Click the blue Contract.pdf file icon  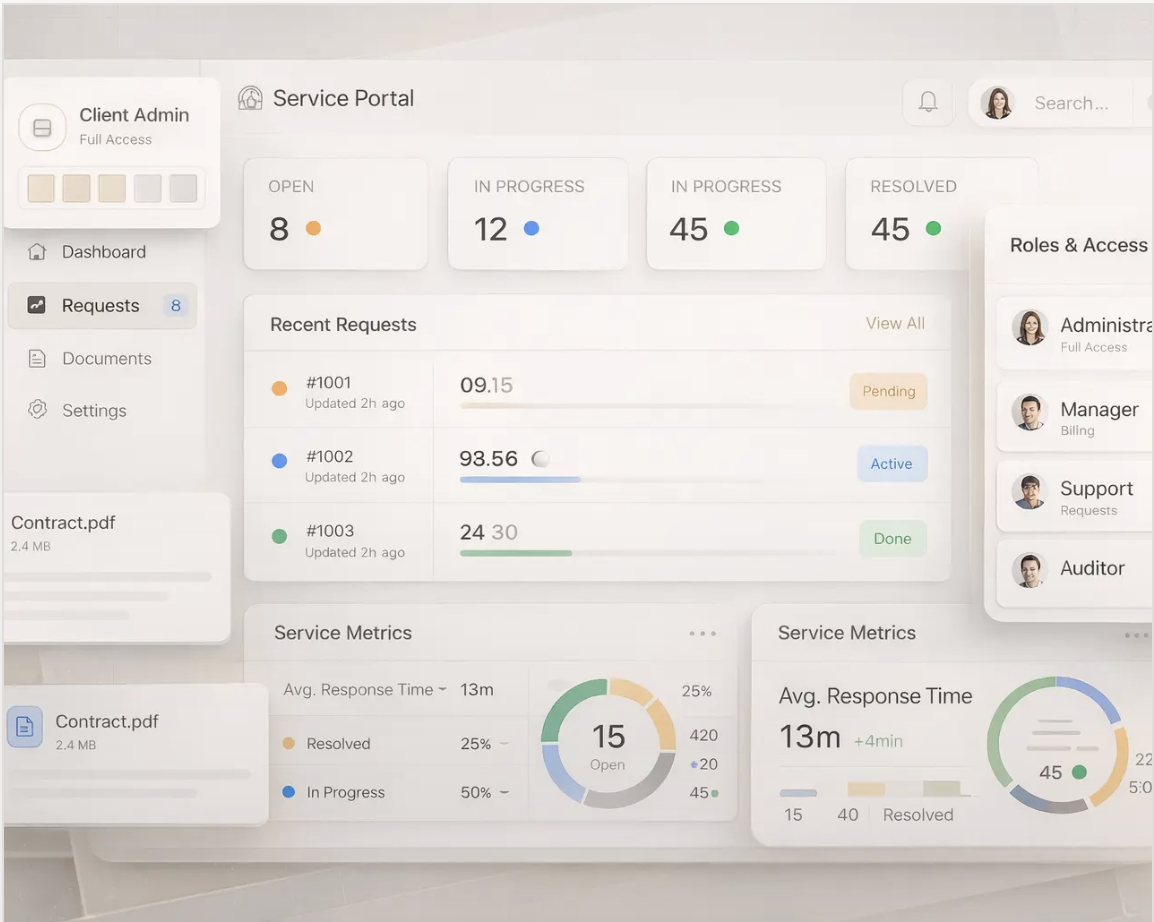25,727
